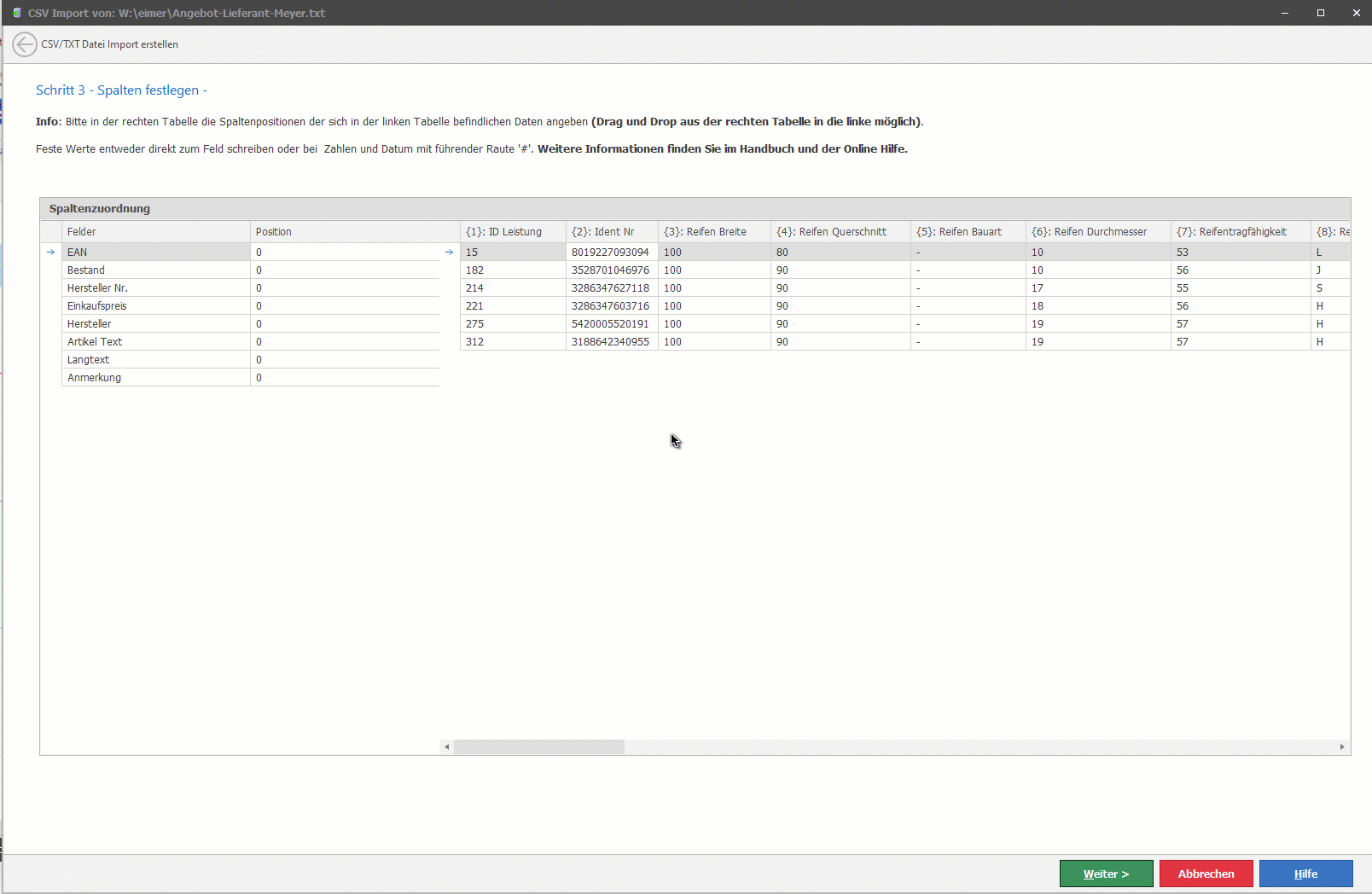Click the {7}: Reifentragfähigkeit header
The height and width of the screenshot is (894, 1372).
1241,232
